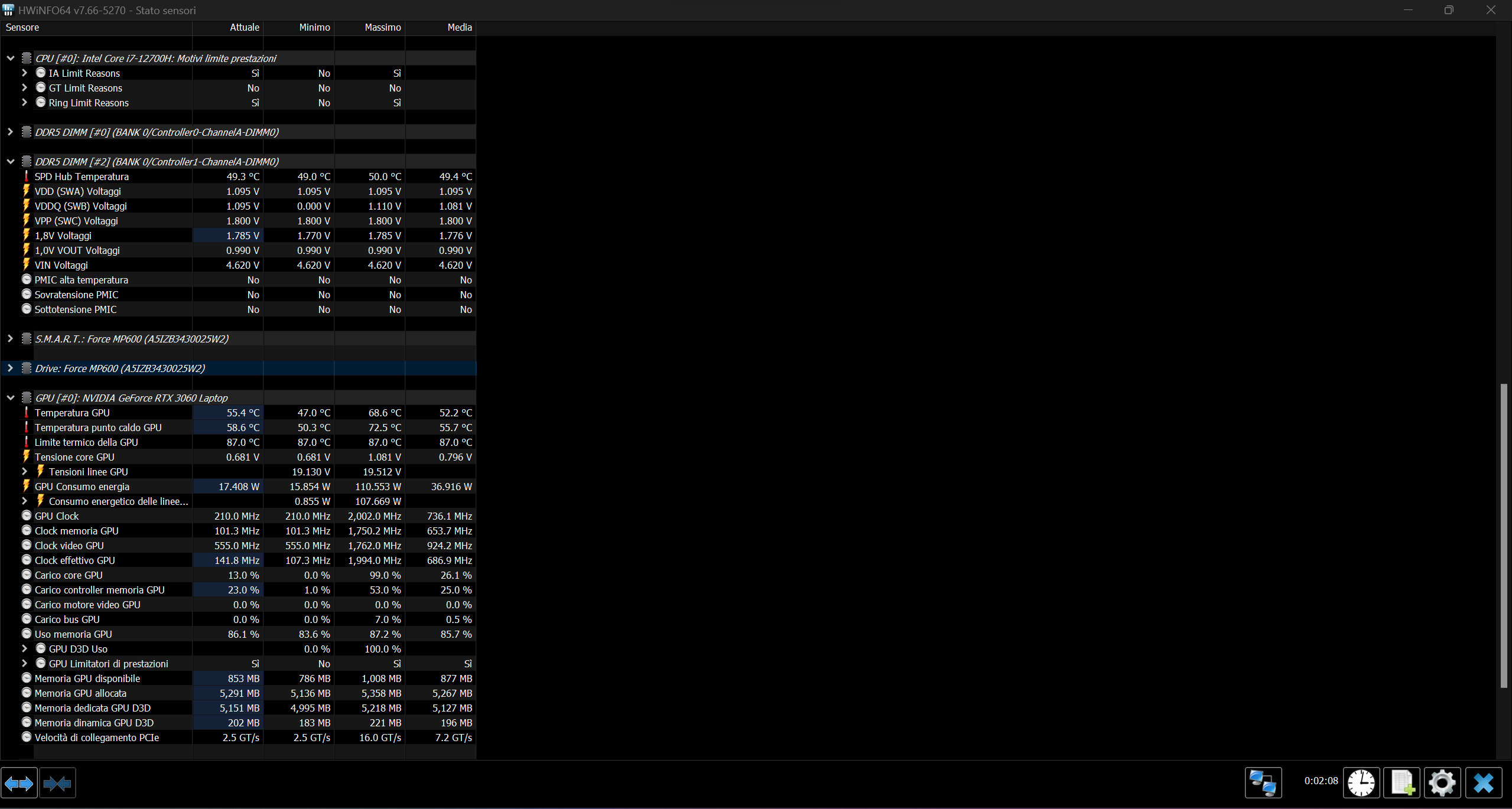Click the circle icon of Velocità di collegamento PCIe

[x=27, y=737]
